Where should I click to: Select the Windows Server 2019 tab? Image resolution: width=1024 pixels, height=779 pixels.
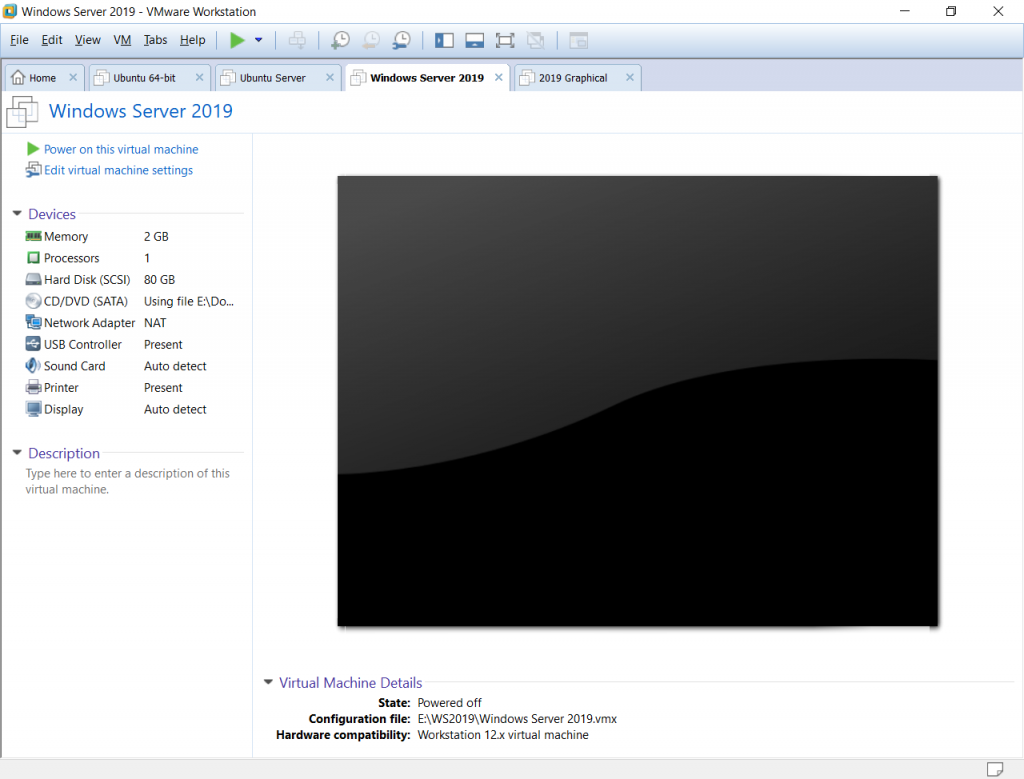pyautogui.click(x=427, y=78)
